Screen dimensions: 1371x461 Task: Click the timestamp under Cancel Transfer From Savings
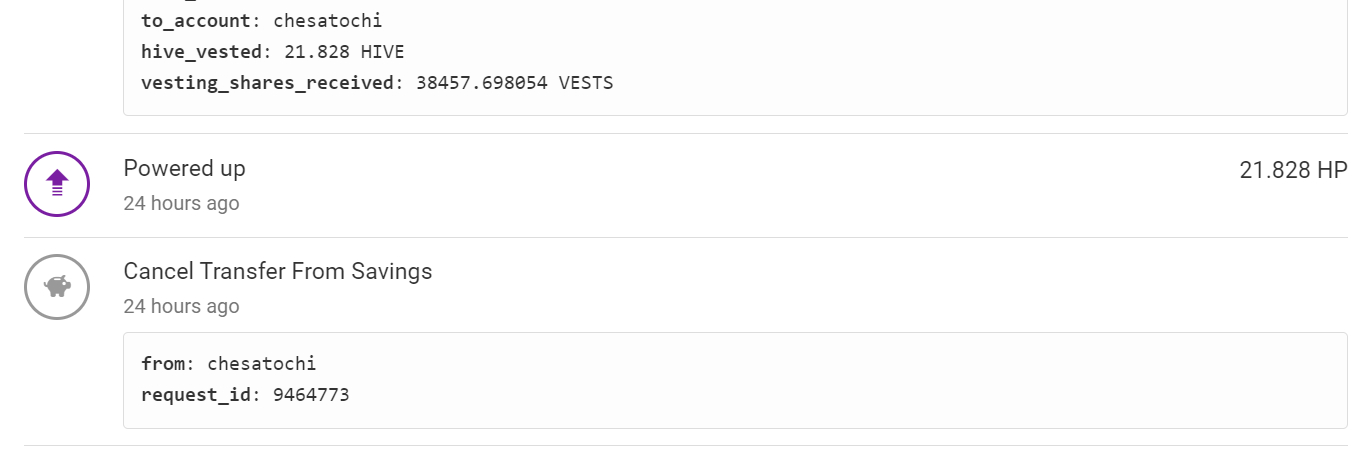click(181, 306)
